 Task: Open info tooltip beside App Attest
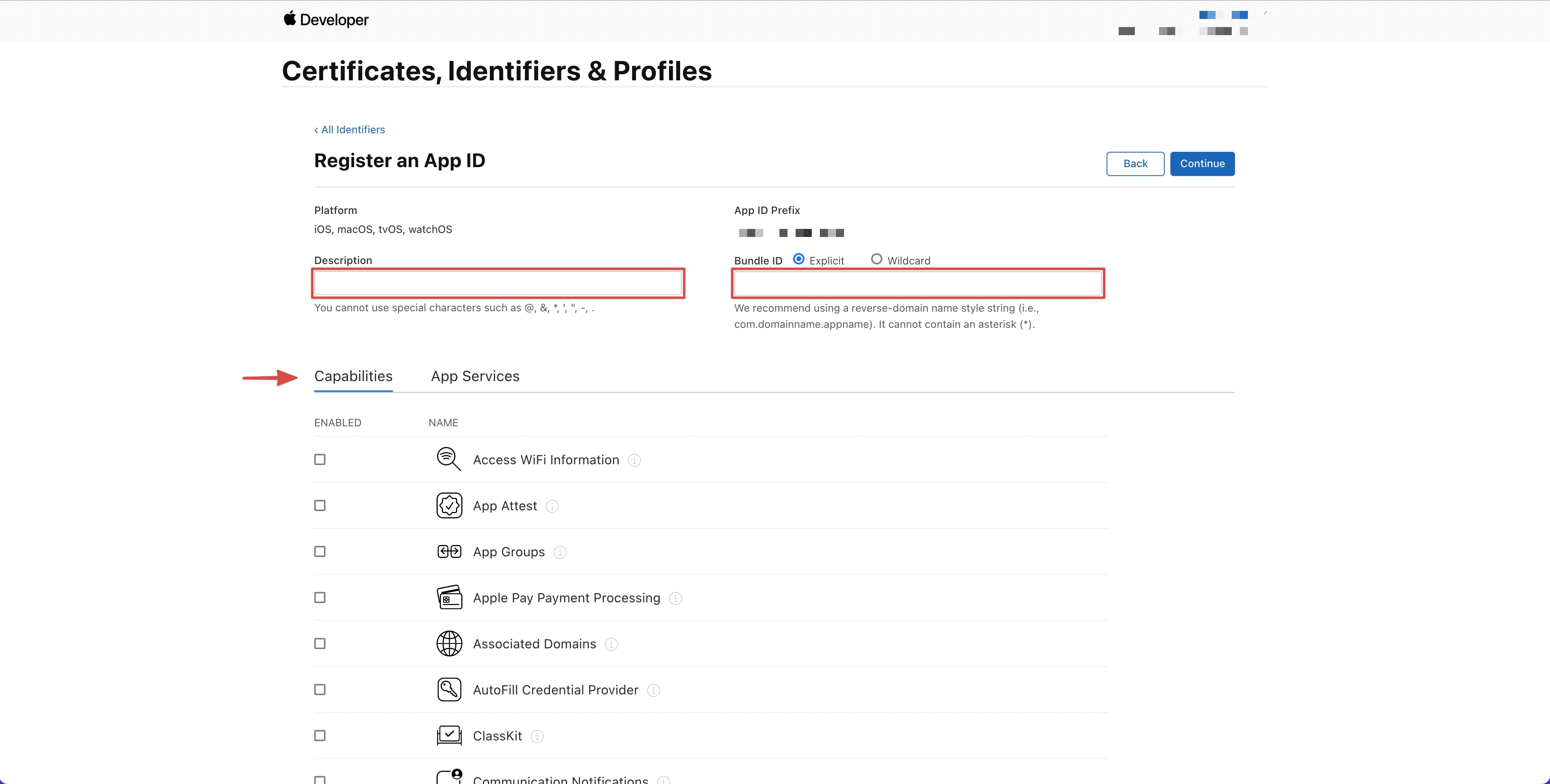(x=552, y=506)
